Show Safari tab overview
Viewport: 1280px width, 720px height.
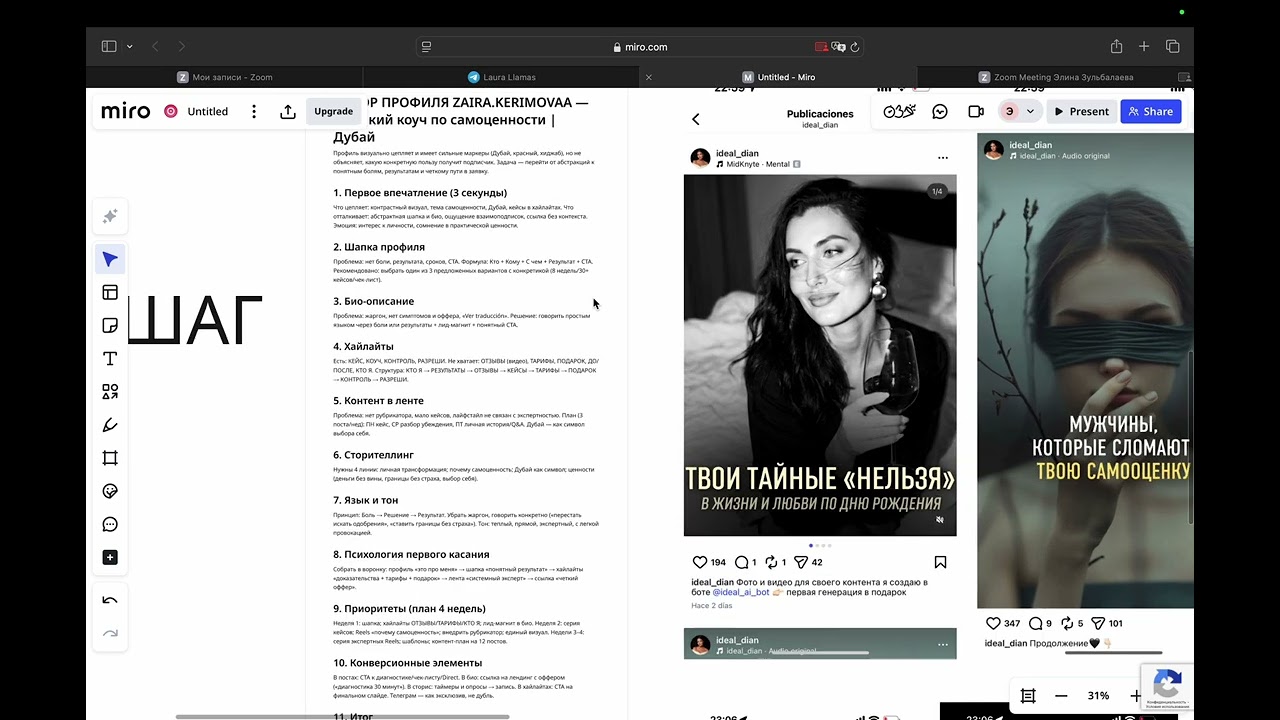point(1173,46)
